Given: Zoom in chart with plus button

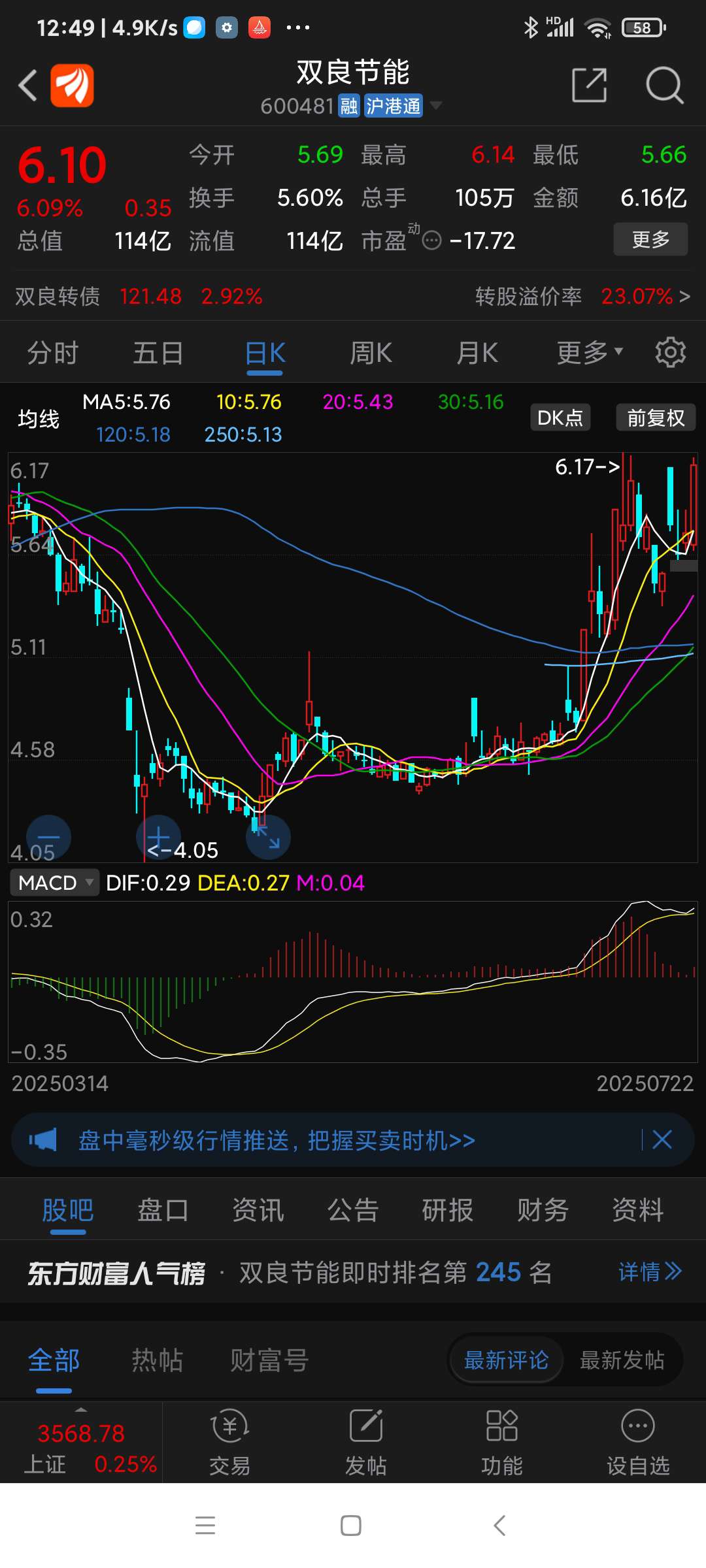Looking at the screenshot, I should pyautogui.click(x=158, y=838).
